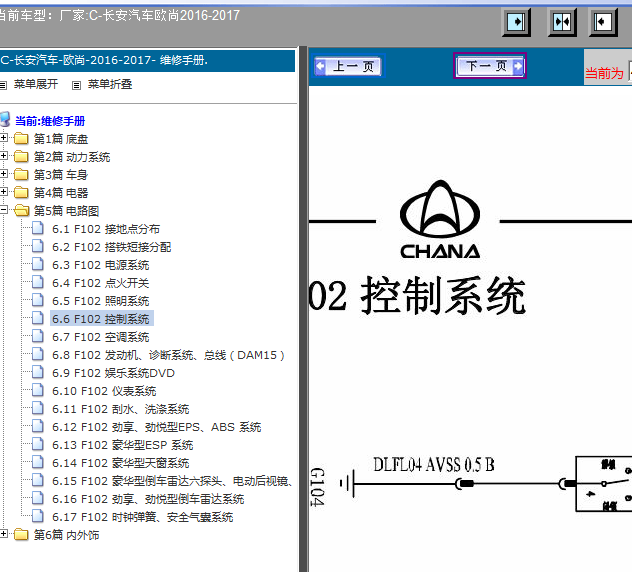Click the 第6篇 内外饰 folder icon
632x572 pixels.
pos(21,535)
